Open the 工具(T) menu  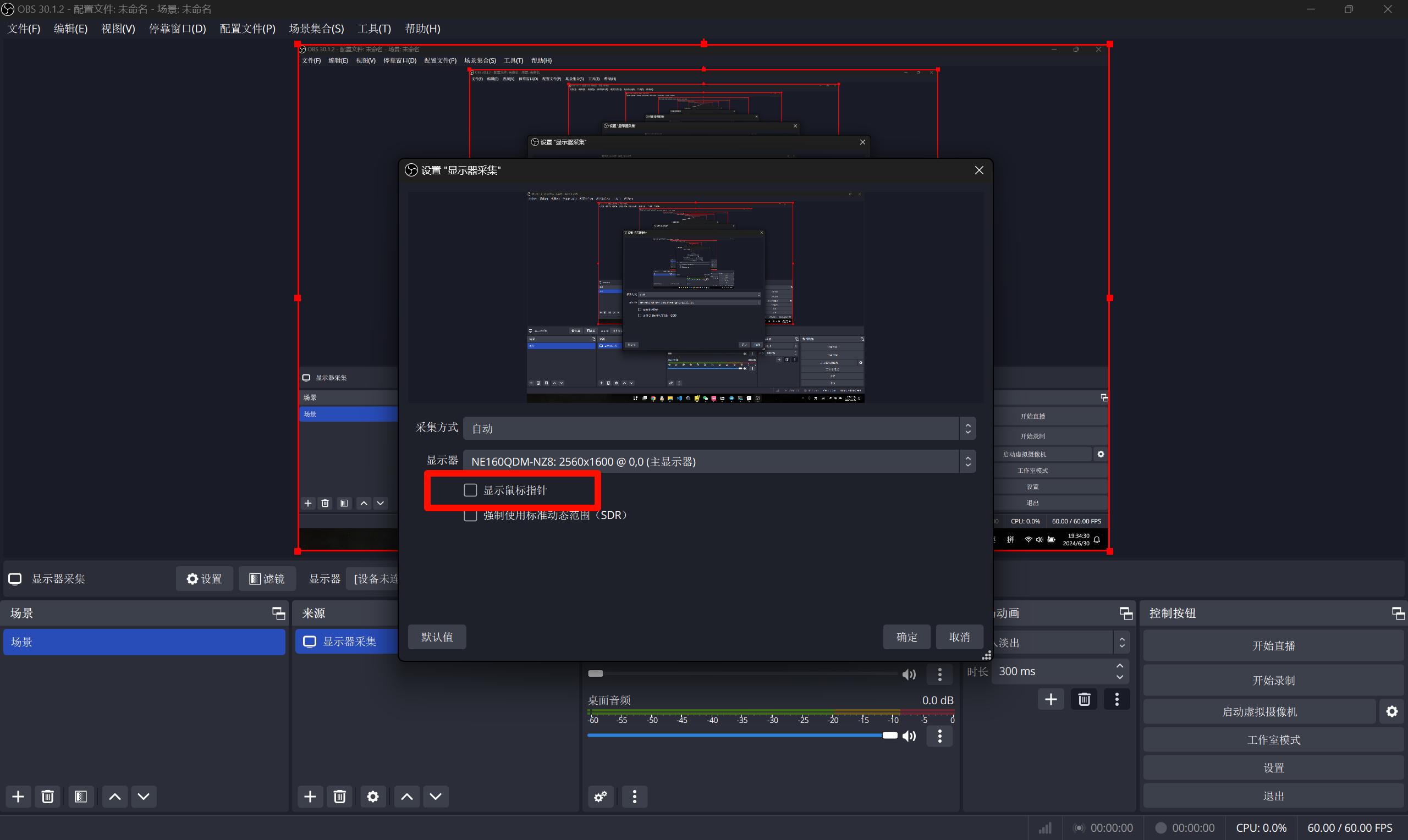[x=373, y=28]
